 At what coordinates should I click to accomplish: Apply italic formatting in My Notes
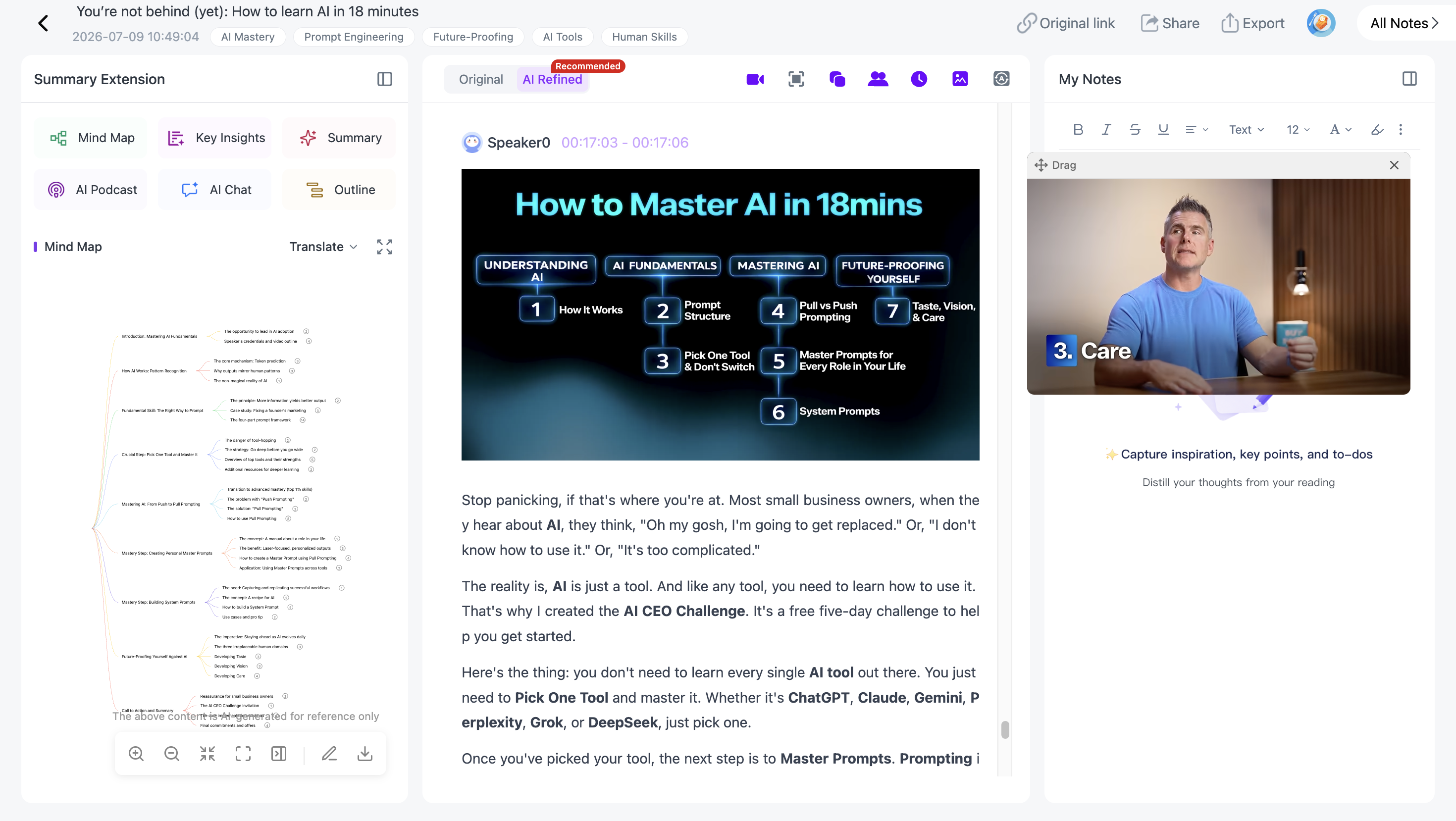(1106, 129)
